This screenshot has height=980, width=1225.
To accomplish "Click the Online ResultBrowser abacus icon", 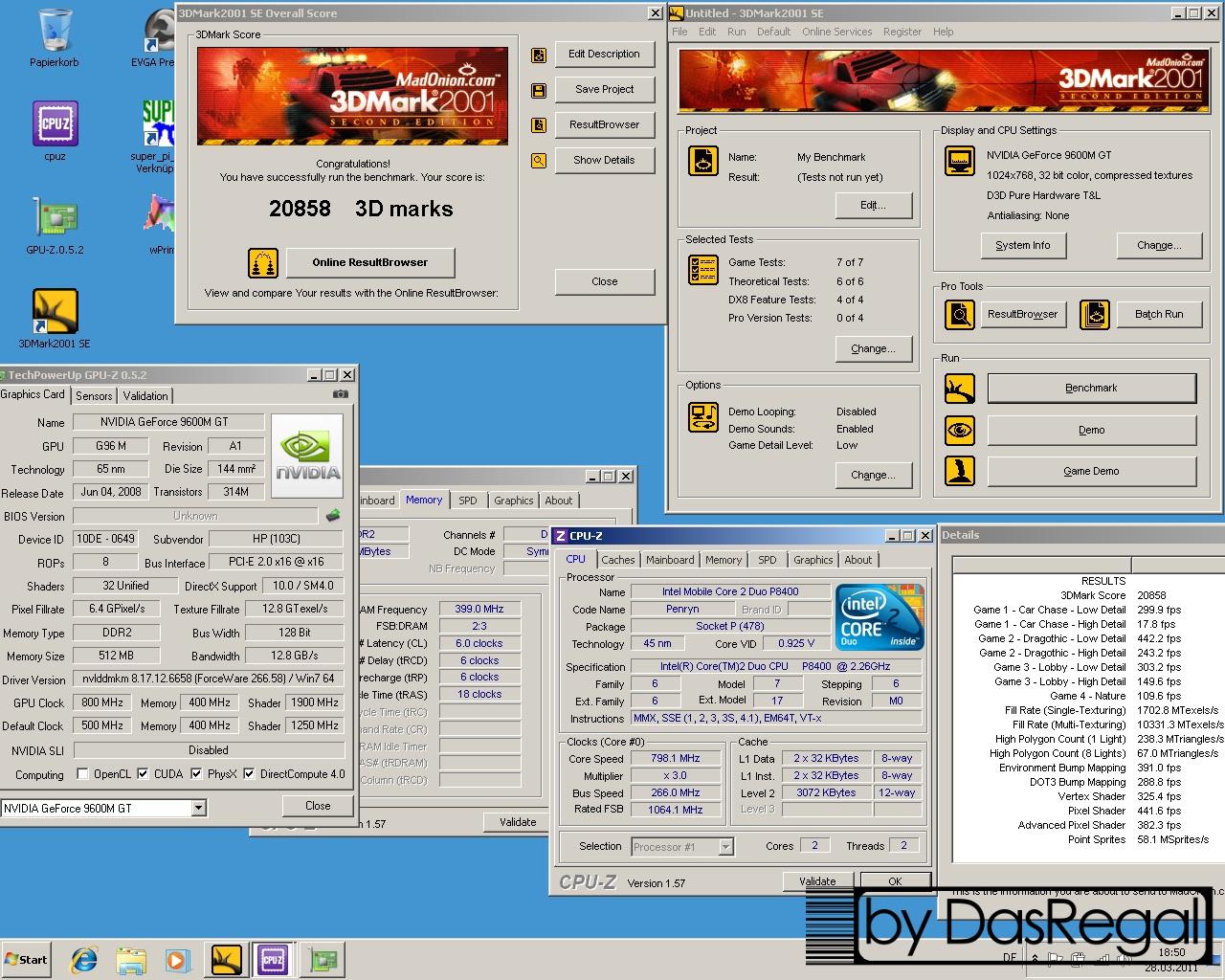I will (x=263, y=262).
